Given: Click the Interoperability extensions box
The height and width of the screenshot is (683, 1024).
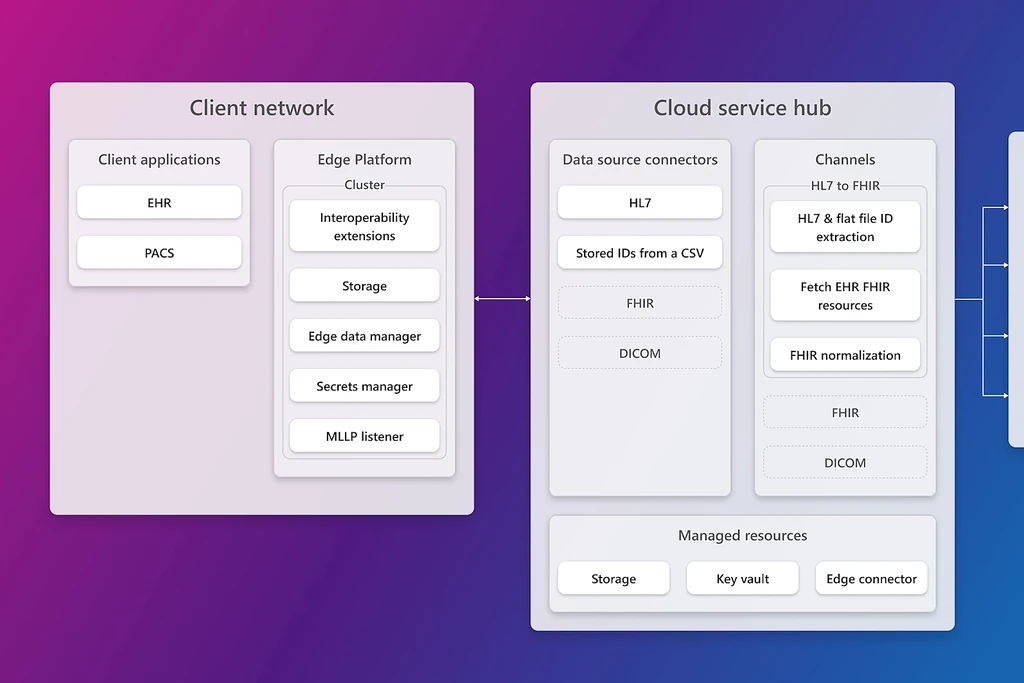Looking at the screenshot, I should (x=364, y=227).
